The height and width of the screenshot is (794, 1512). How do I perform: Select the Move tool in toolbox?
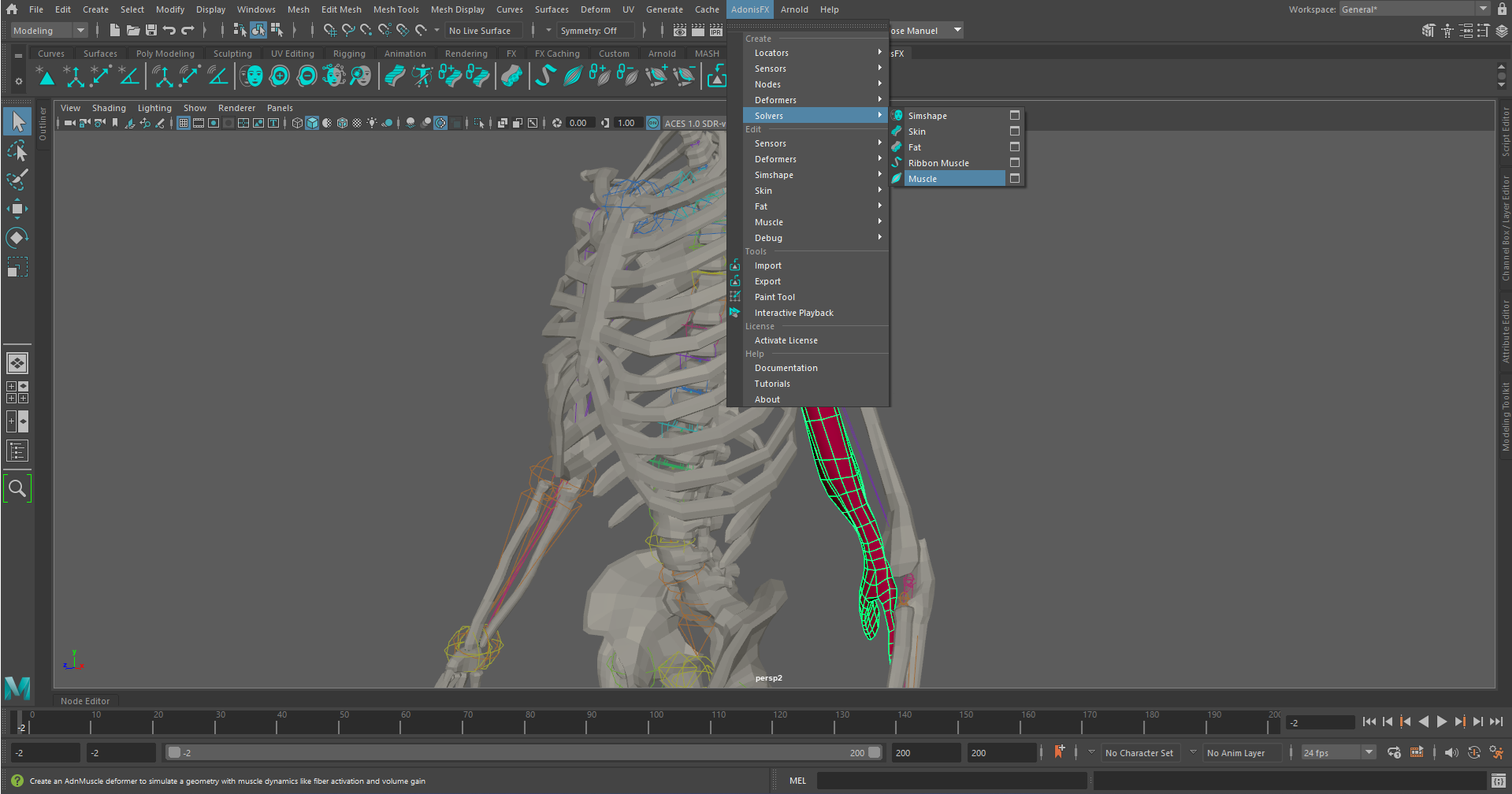pyautogui.click(x=17, y=209)
